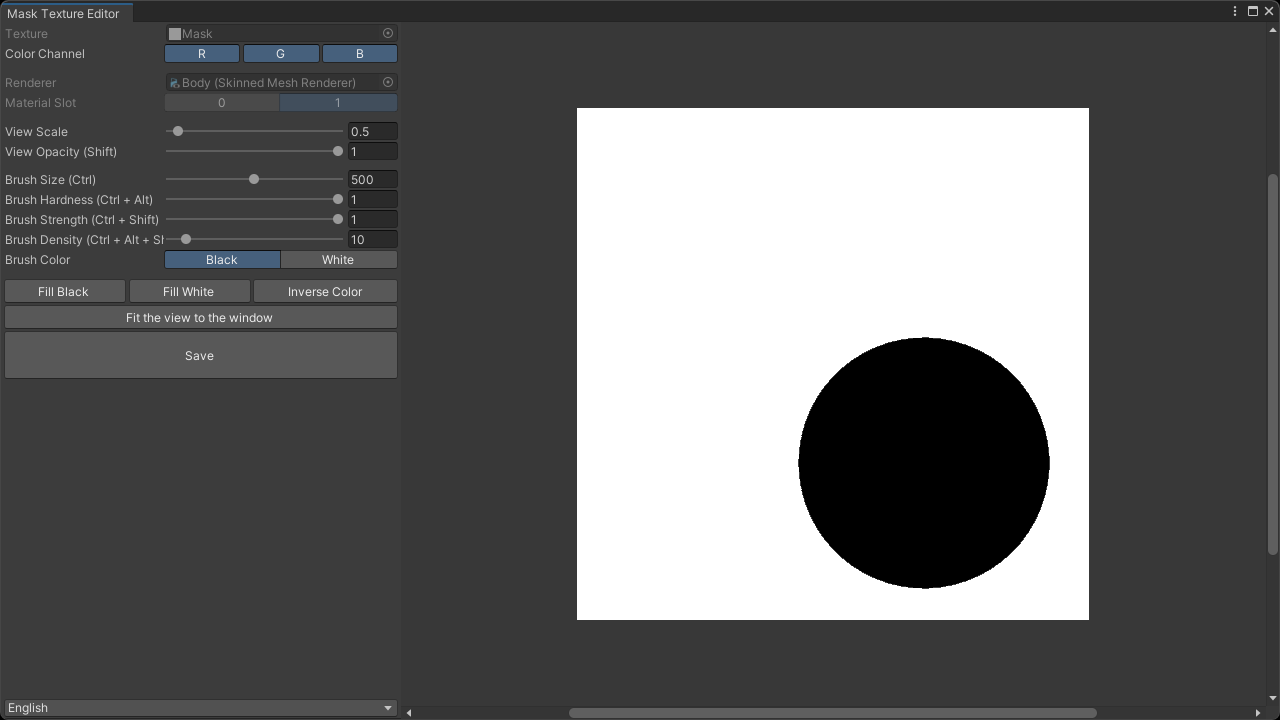Click the Mask texture preview swatch

click(x=174, y=32)
